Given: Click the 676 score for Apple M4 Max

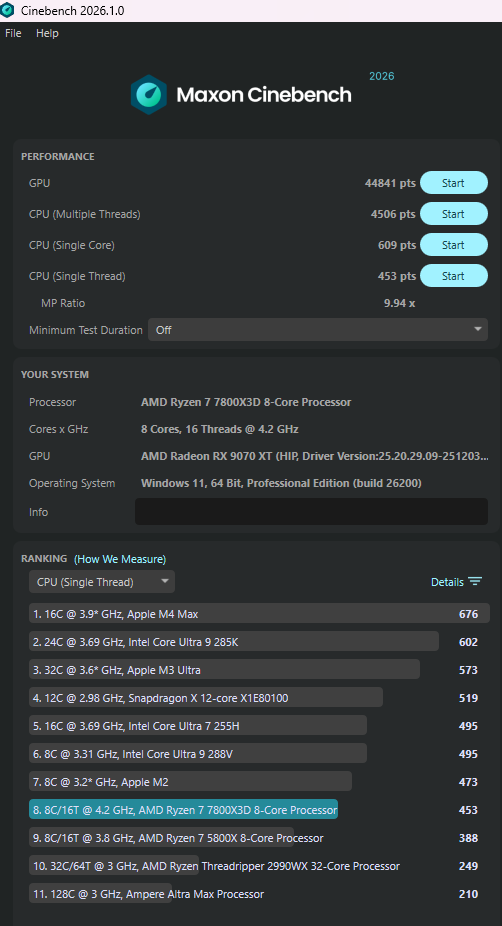Looking at the screenshot, I should click(x=468, y=614).
